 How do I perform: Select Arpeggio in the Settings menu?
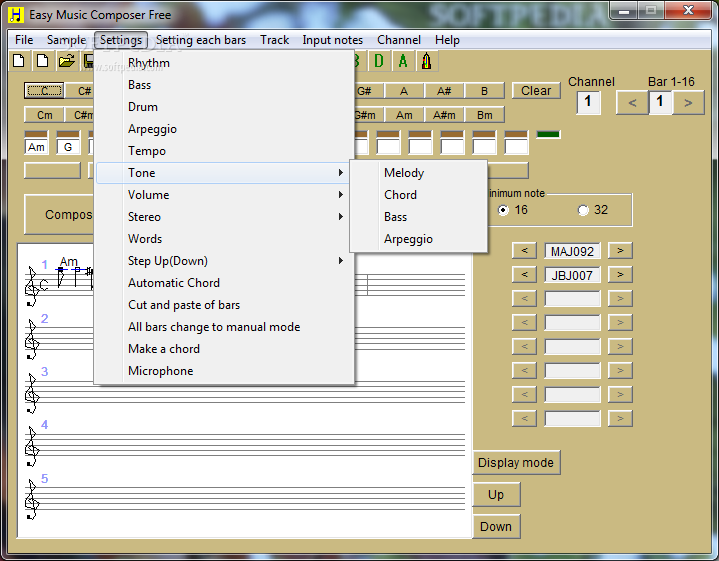click(x=222, y=129)
